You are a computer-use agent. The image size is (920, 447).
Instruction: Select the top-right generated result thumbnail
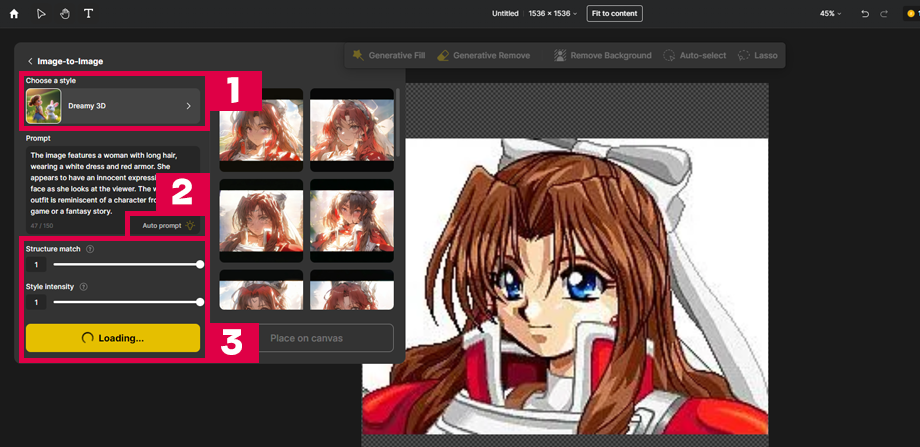[352, 130]
